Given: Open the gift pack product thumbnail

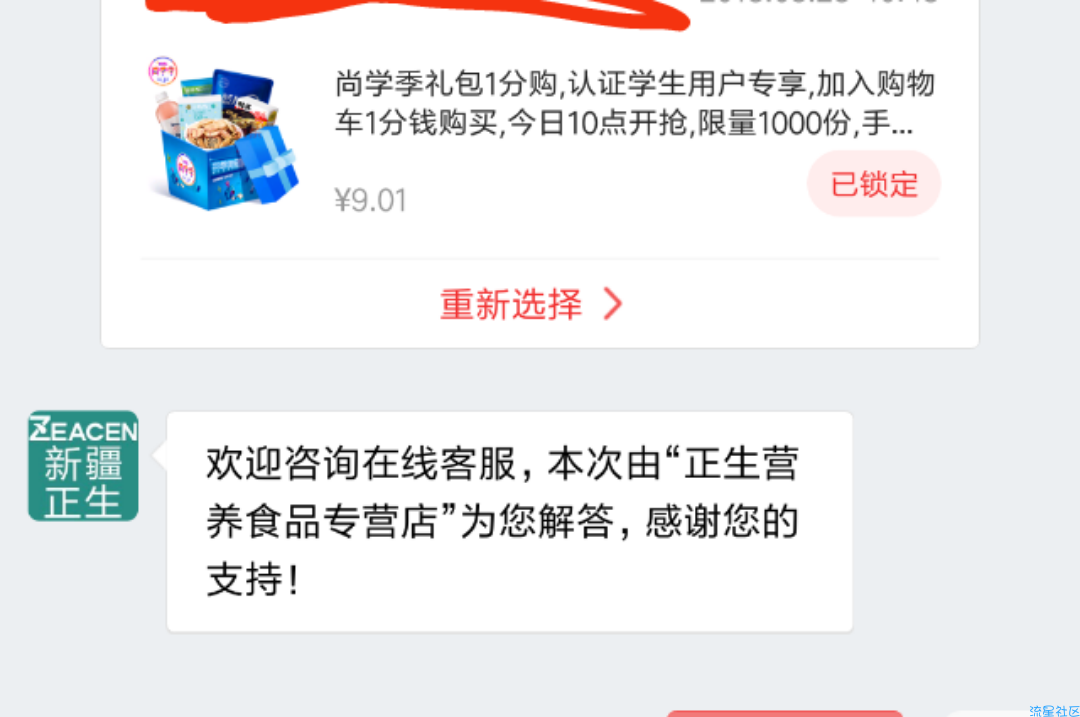Looking at the screenshot, I should [x=224, y=134].
